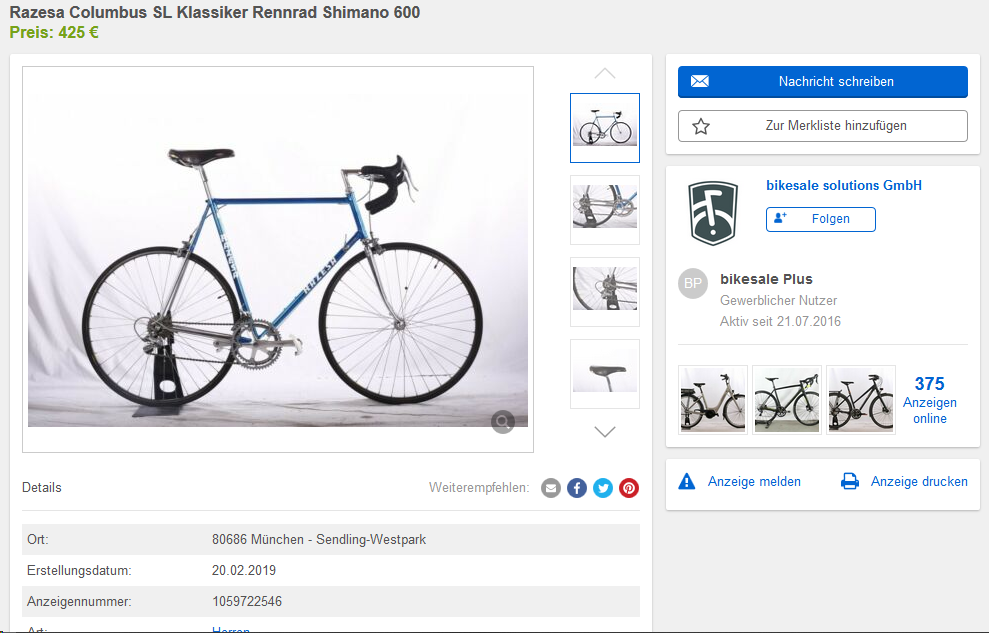Select the crankset close-up thumbnail
Screen dimensions: 989x633
605,210
